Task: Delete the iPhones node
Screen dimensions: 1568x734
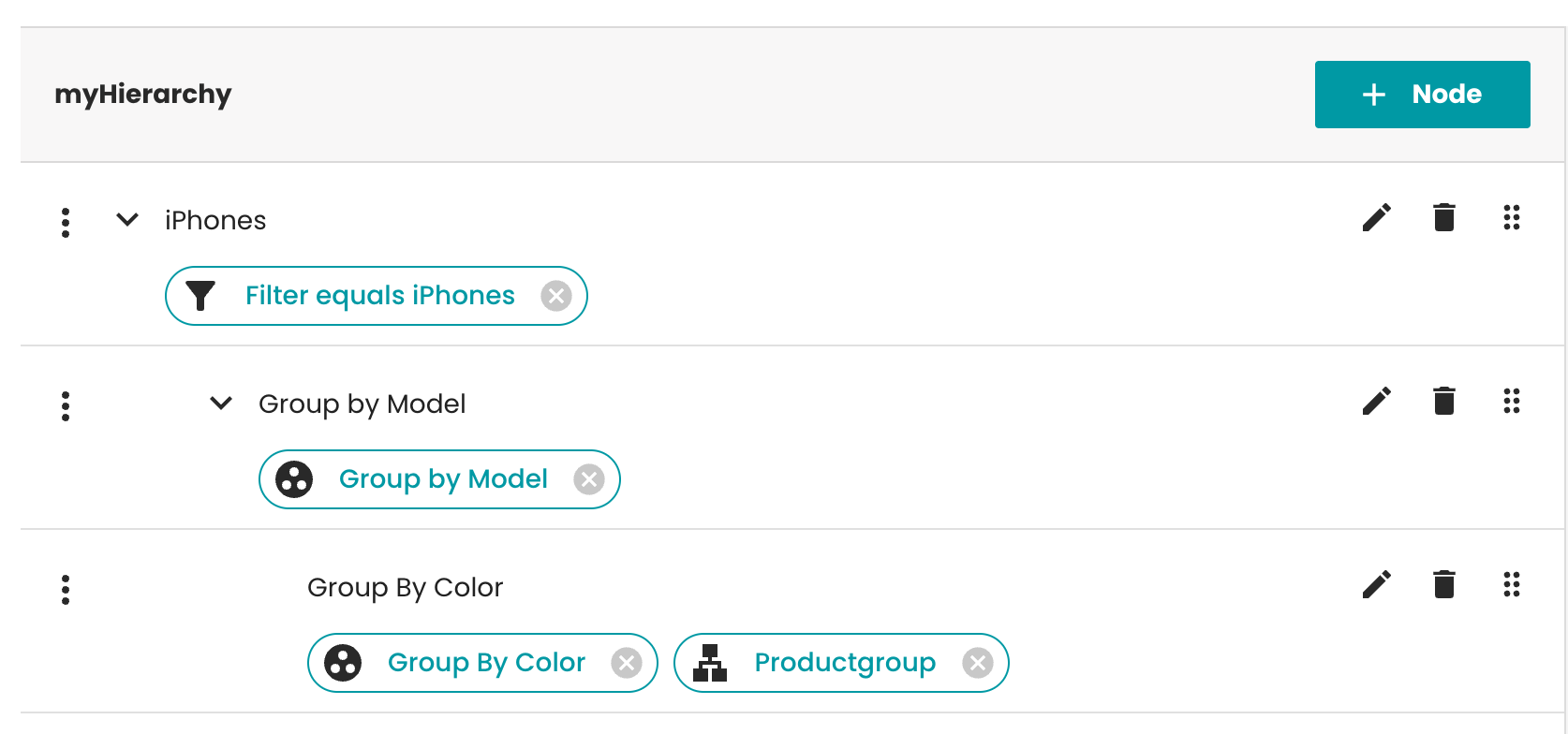Action: [x=1444, y=218]
